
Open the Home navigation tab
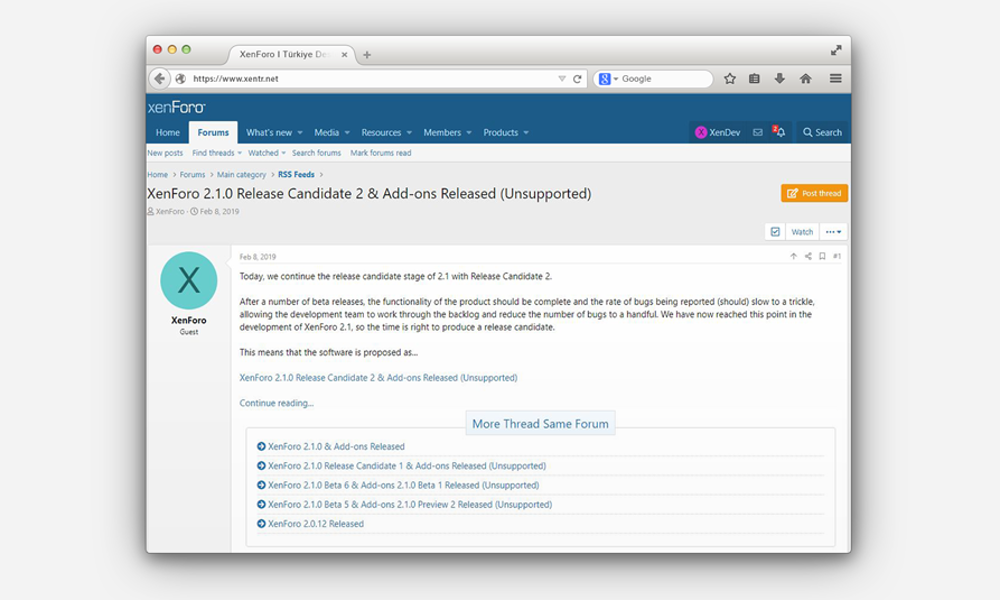coord(168,133)
